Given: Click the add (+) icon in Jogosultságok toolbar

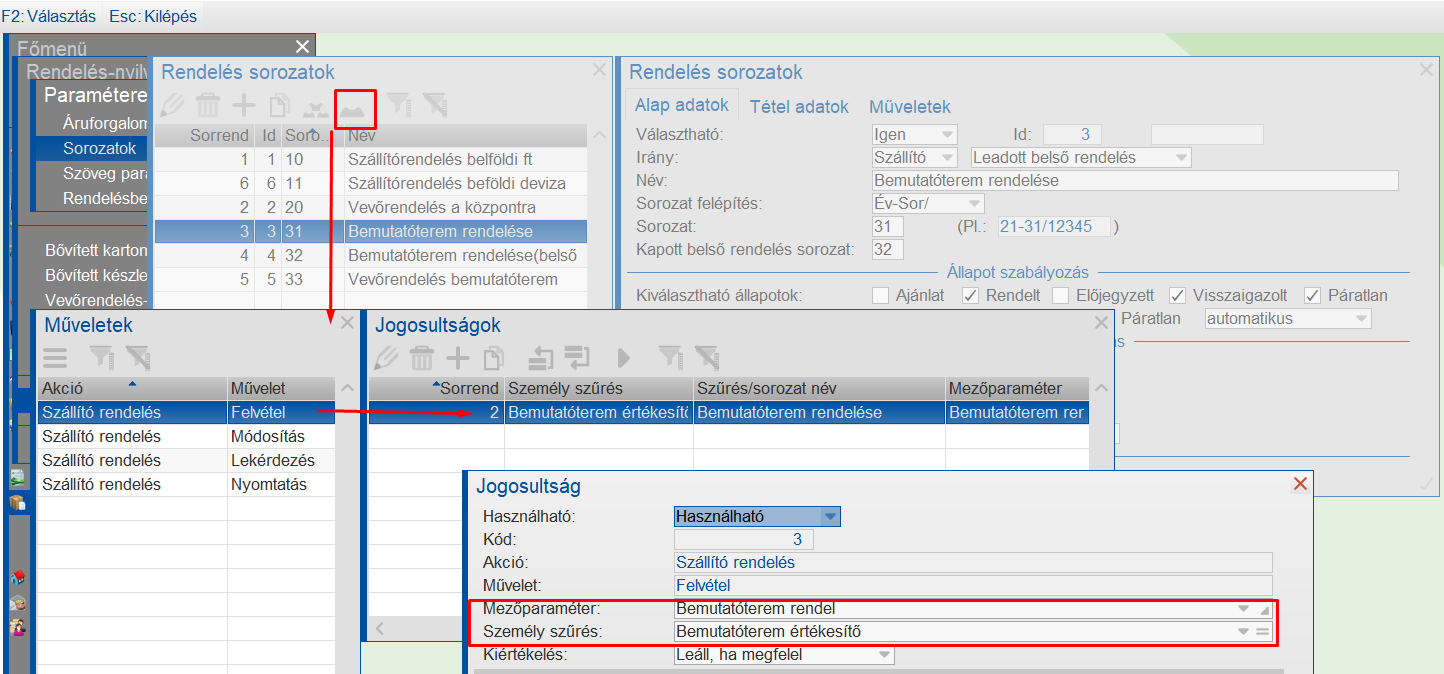Looking at the screenshot, I should pos(455,357).
